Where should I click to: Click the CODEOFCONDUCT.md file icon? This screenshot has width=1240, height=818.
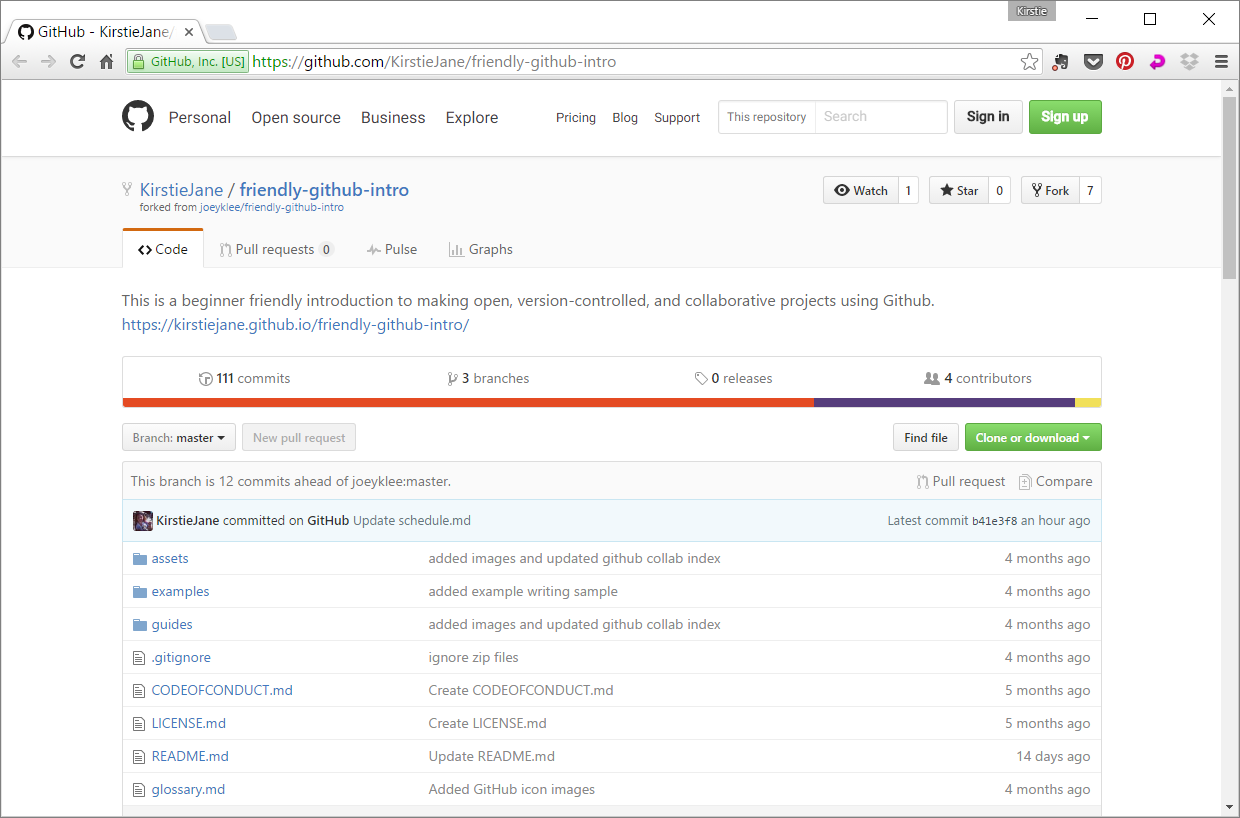[x=140, y=691]
